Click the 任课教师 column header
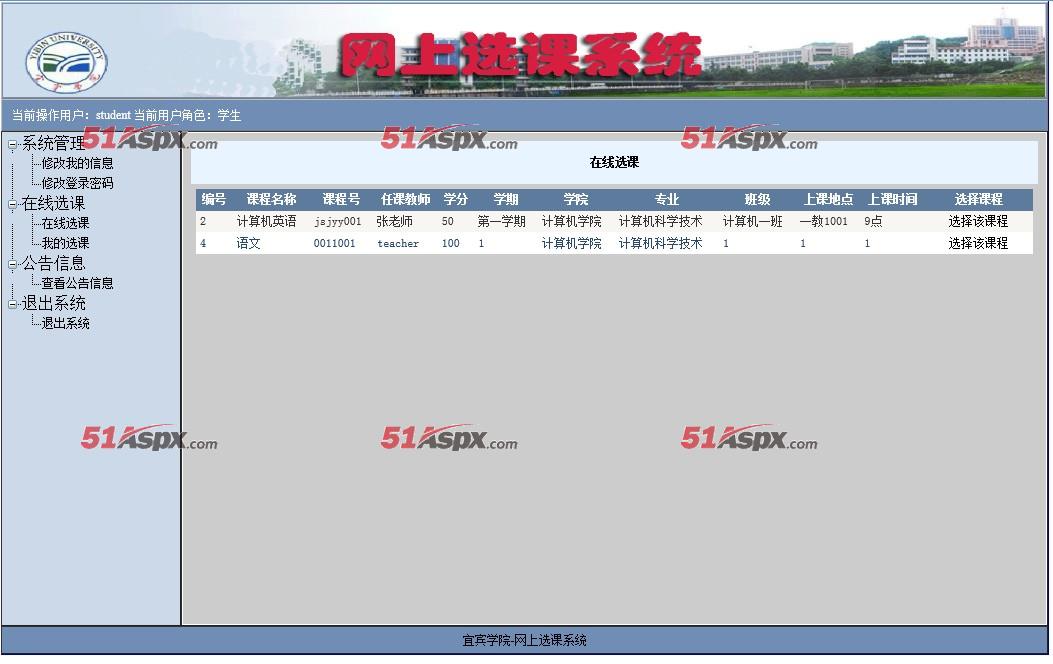Image resolution: width=1053 pixels, height=664 pixels. pos(406,199)
